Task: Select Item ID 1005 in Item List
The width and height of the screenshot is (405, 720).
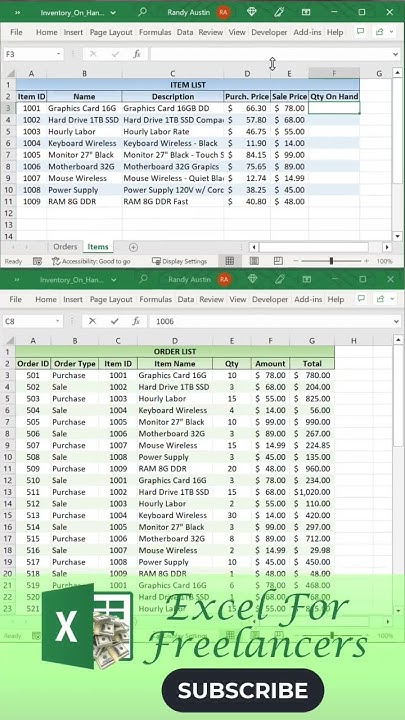Action: point(31,155)
